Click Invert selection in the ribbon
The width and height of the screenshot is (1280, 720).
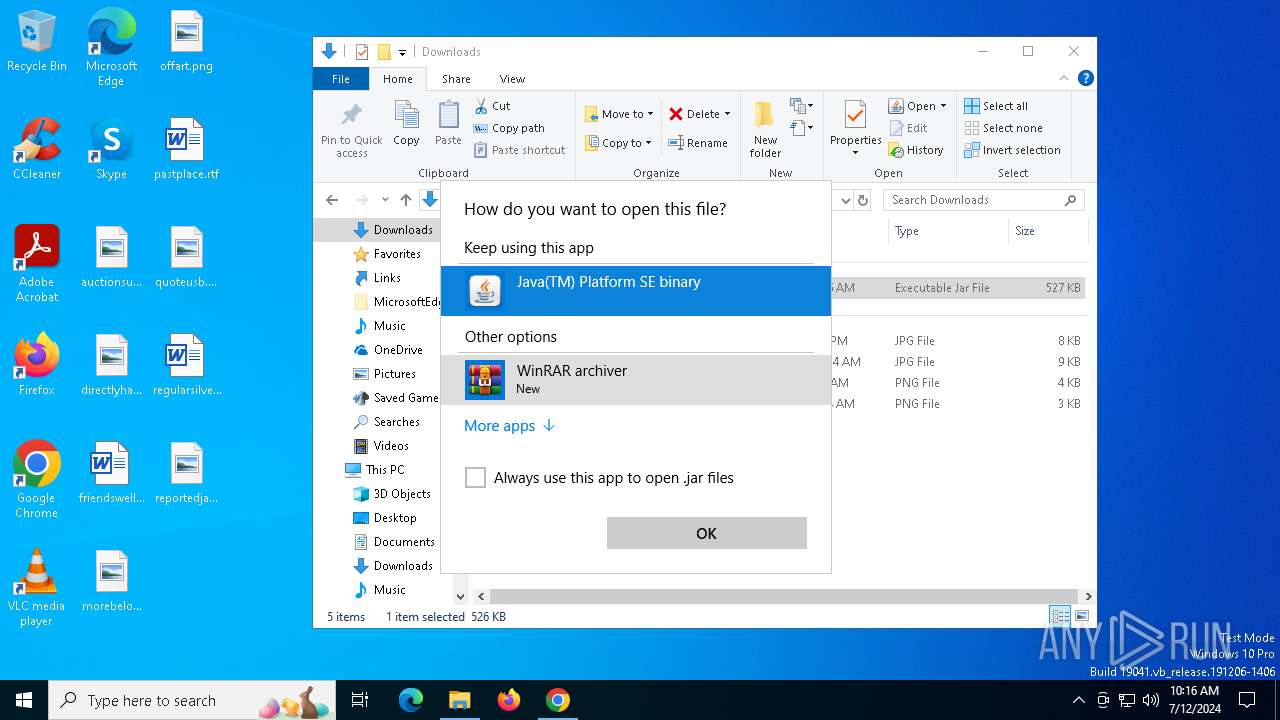tap(1012, 150)
